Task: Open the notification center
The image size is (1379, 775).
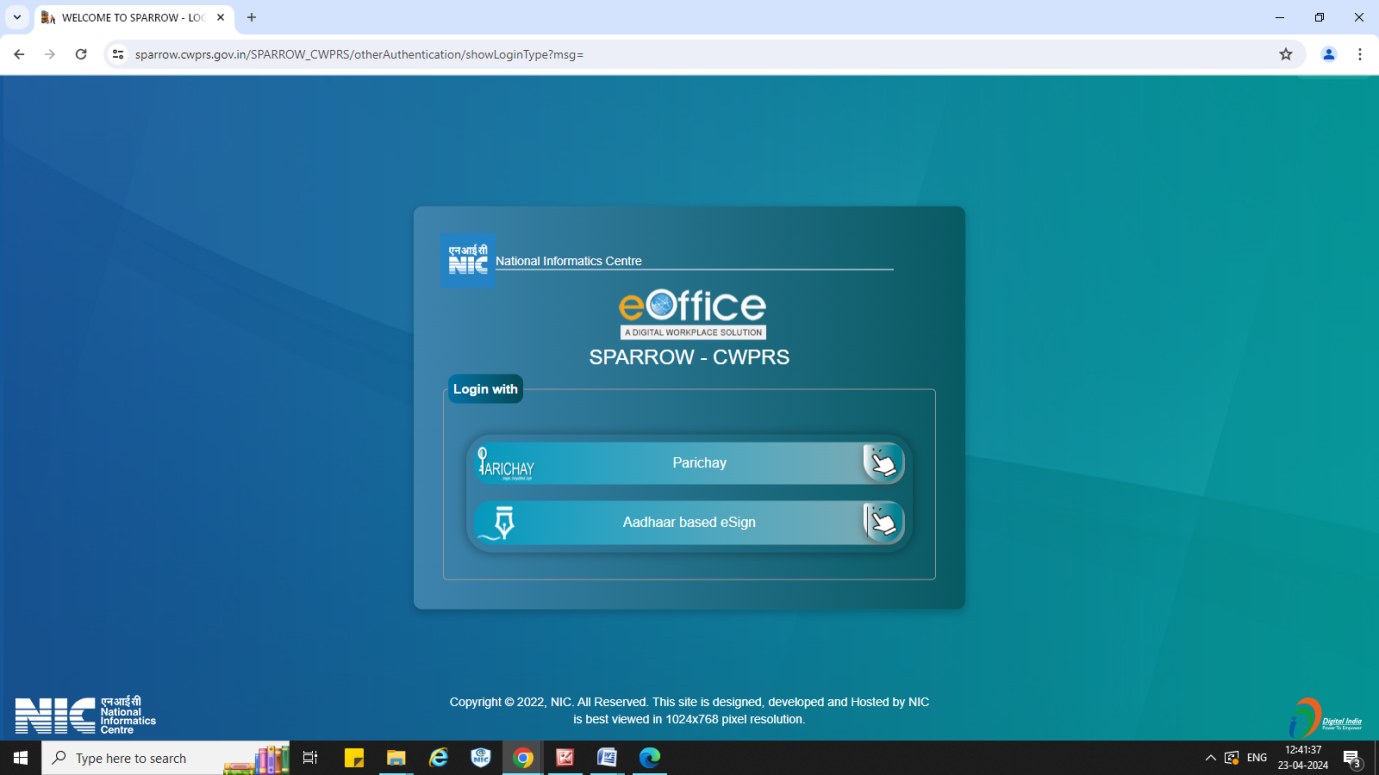Action: (1352, 758)
